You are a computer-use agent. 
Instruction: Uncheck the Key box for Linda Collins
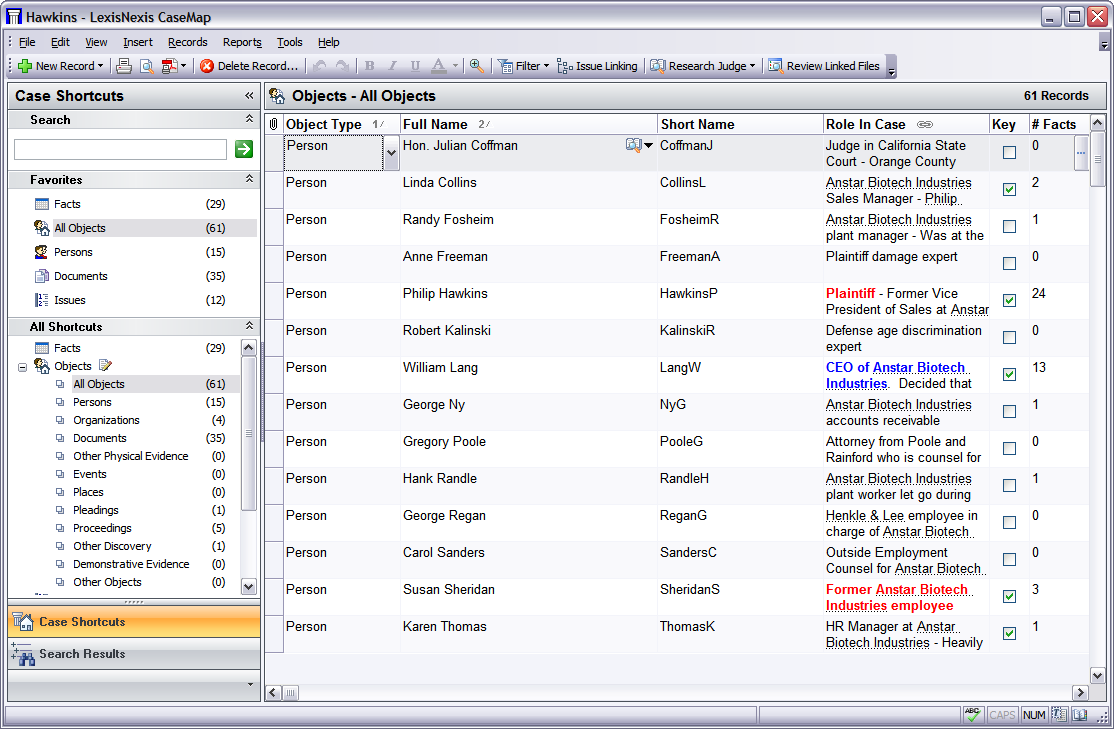point(1009,189)
